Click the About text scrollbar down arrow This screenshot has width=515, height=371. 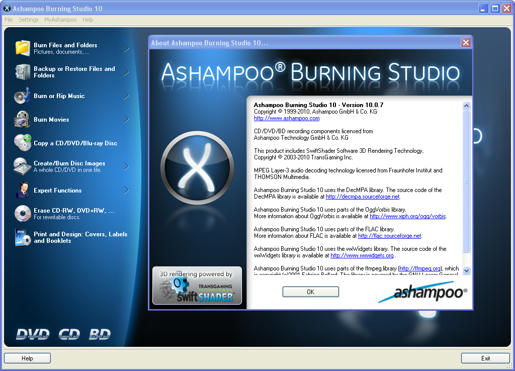(x=466, y=270)
